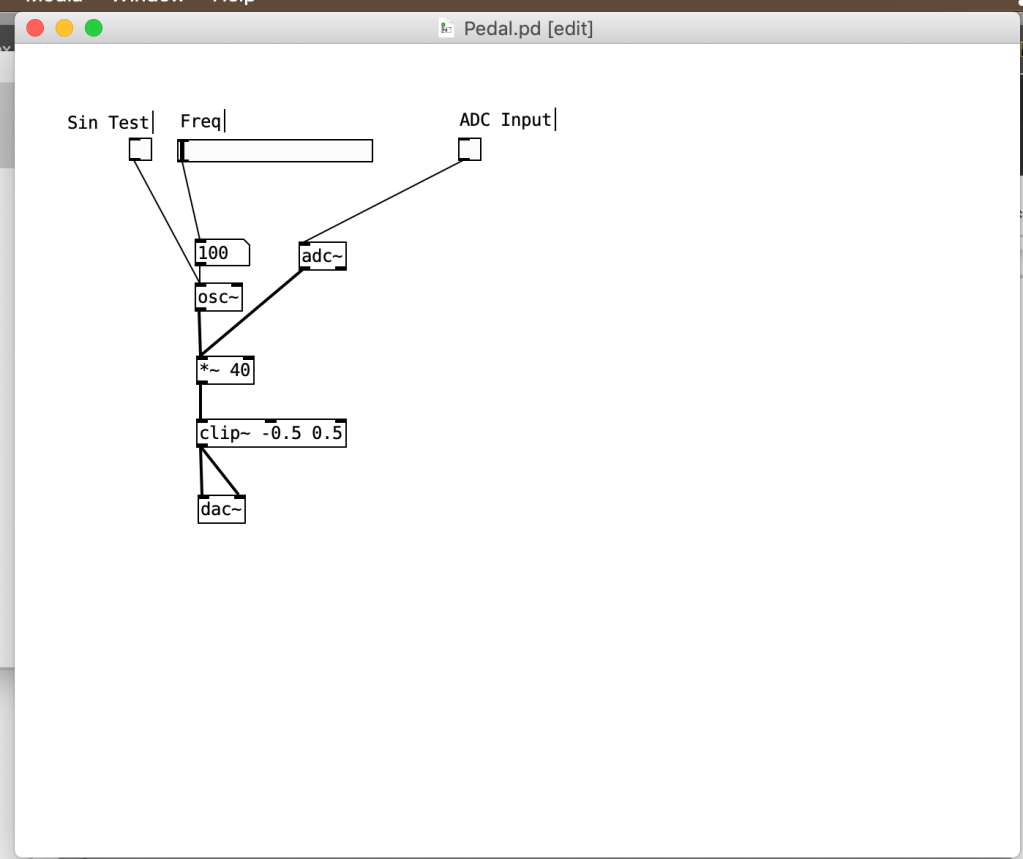This screenshot has height=859, width=1023.
Task: Click the right outlet of adc~
Action: click(x=340, y=269)
